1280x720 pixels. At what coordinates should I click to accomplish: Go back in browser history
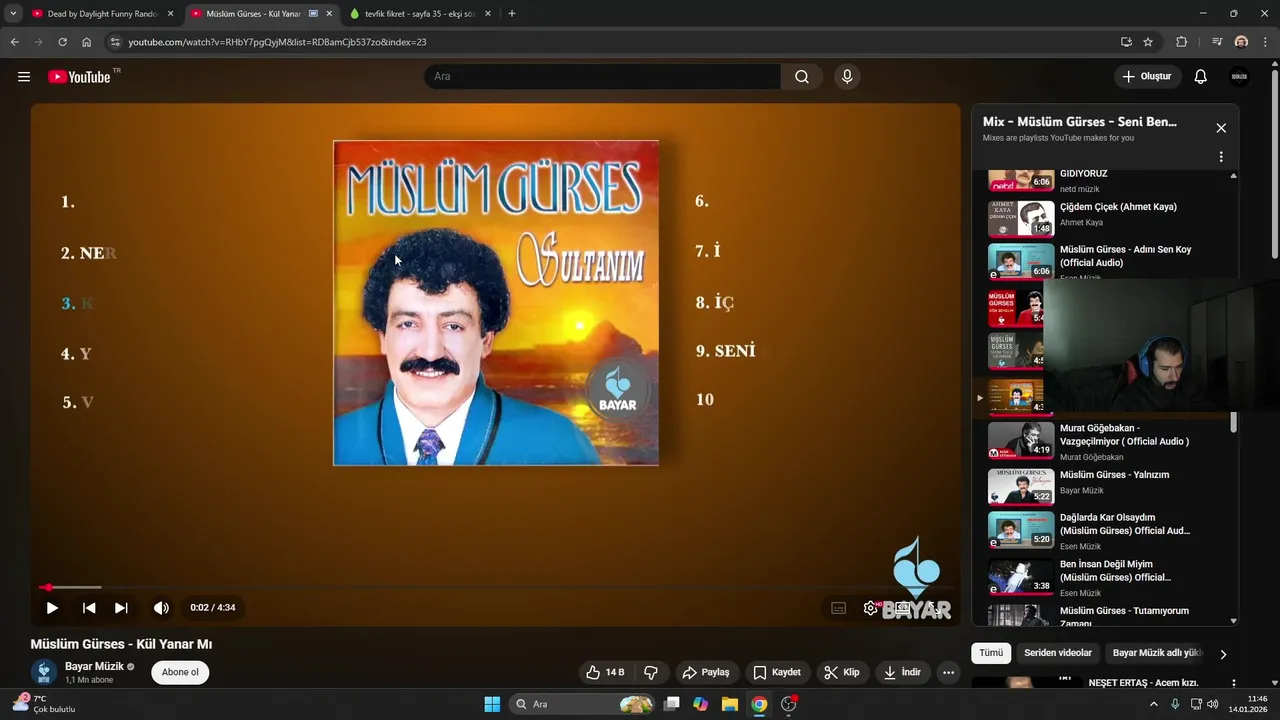[15, 42]
